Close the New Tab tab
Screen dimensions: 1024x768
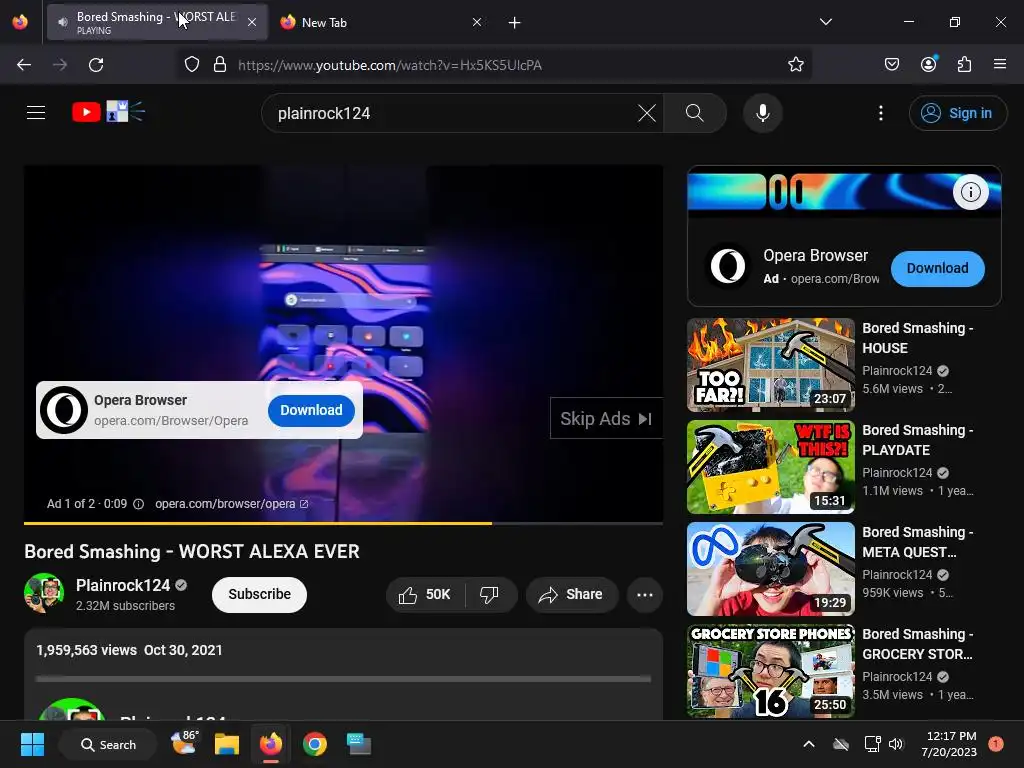(x=477, y=22)
